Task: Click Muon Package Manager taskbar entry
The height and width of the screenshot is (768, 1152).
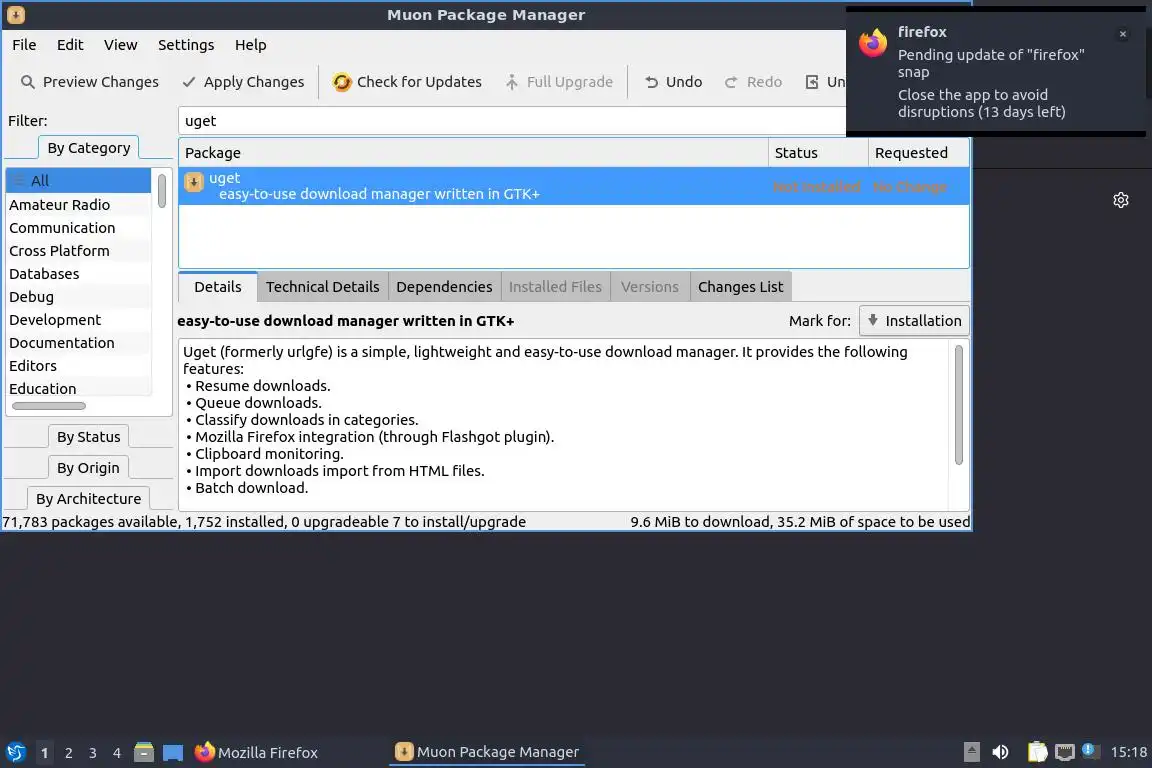Action: [486, 752]
